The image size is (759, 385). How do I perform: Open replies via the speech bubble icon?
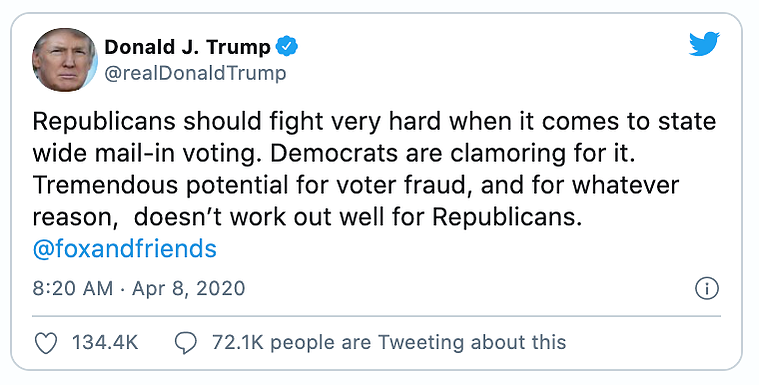(x=185, y=343)
